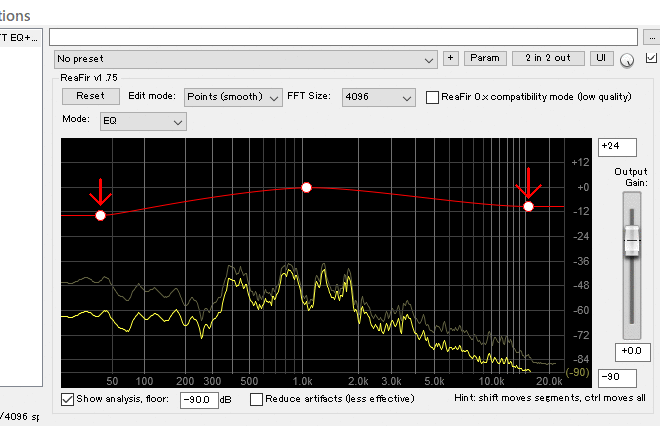Click the plus preset button
660x426 pixels.
[x=451, y=59]
